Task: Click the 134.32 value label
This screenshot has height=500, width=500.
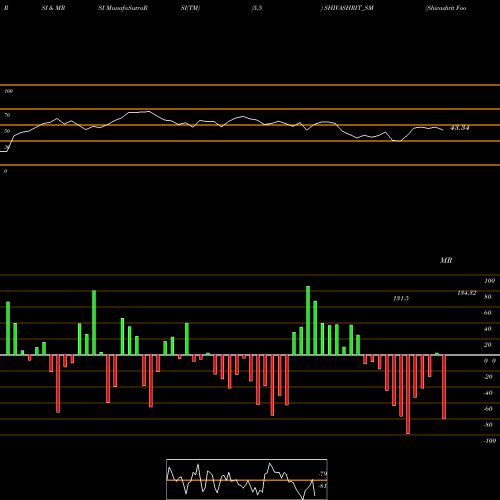Action: click(x=467, y=293)
